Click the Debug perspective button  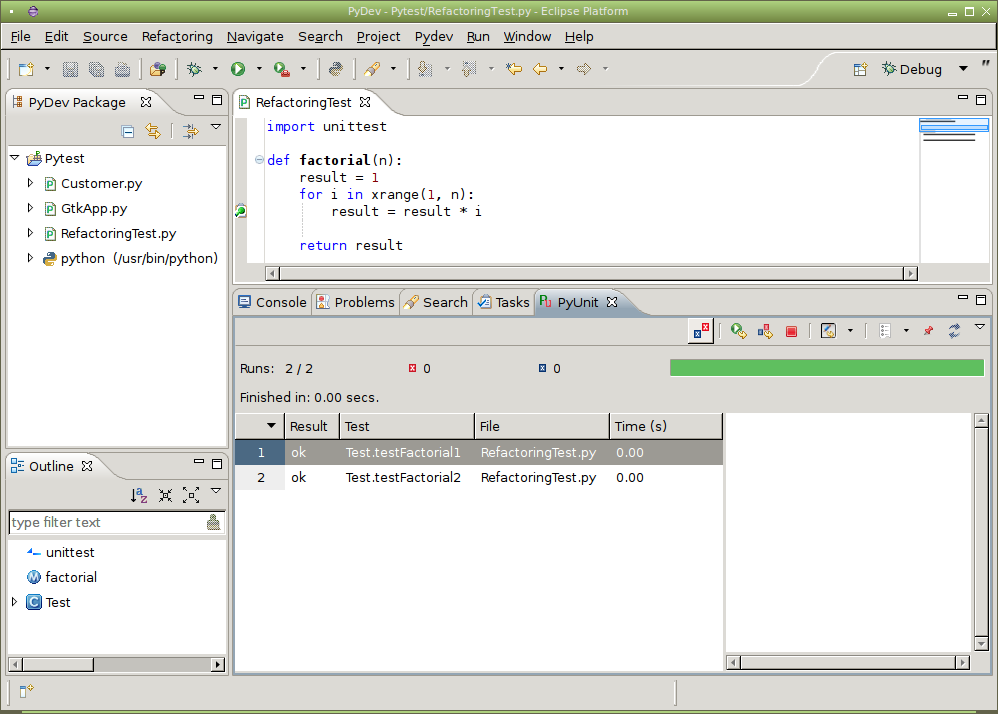coord(911,69)
